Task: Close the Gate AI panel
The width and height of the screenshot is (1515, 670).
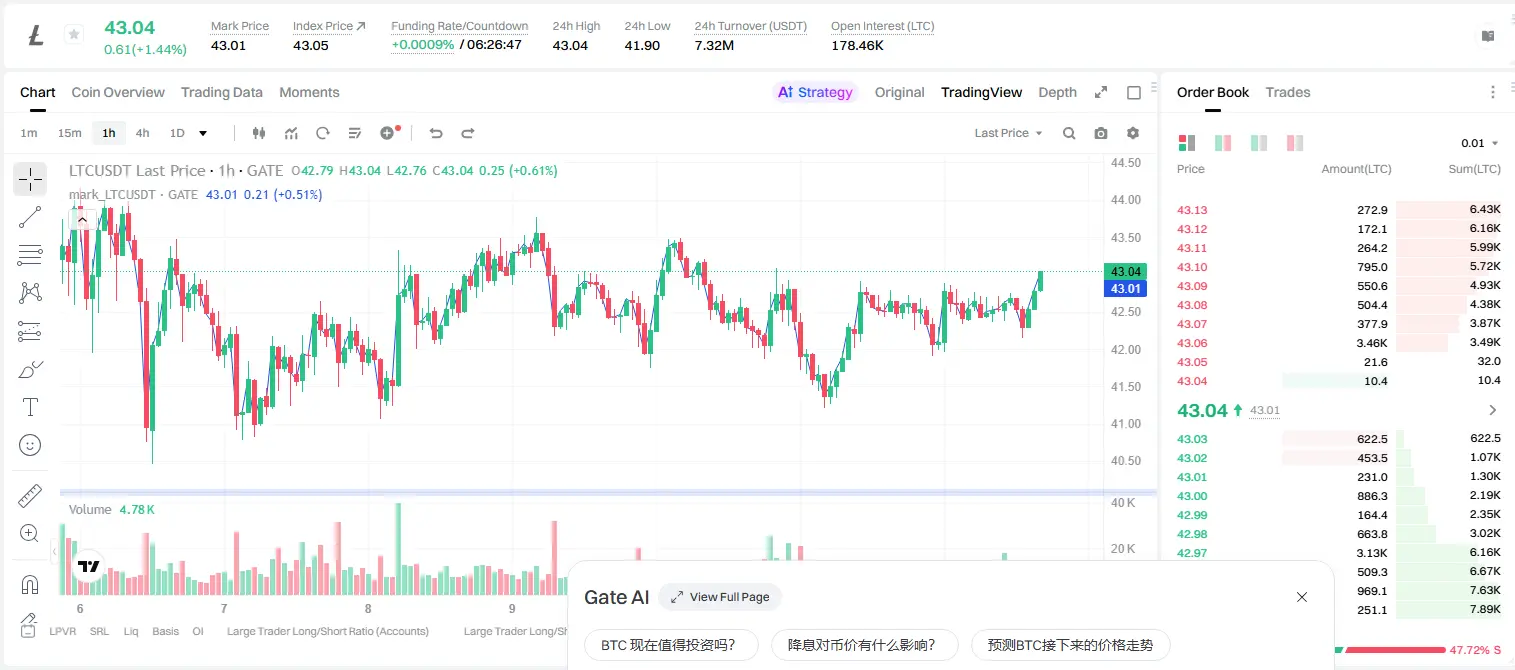Action: click(1301, 597)
